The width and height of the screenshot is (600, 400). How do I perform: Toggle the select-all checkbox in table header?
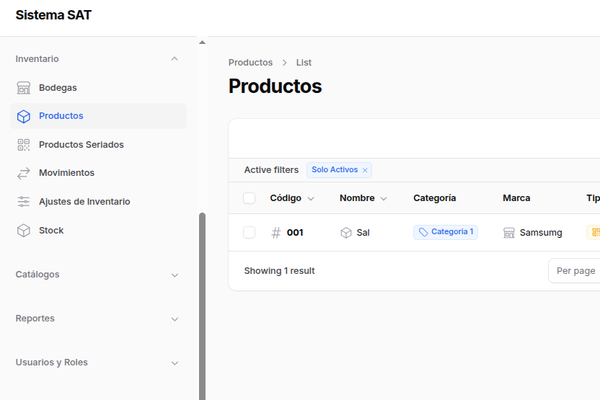tap(249, 198)
